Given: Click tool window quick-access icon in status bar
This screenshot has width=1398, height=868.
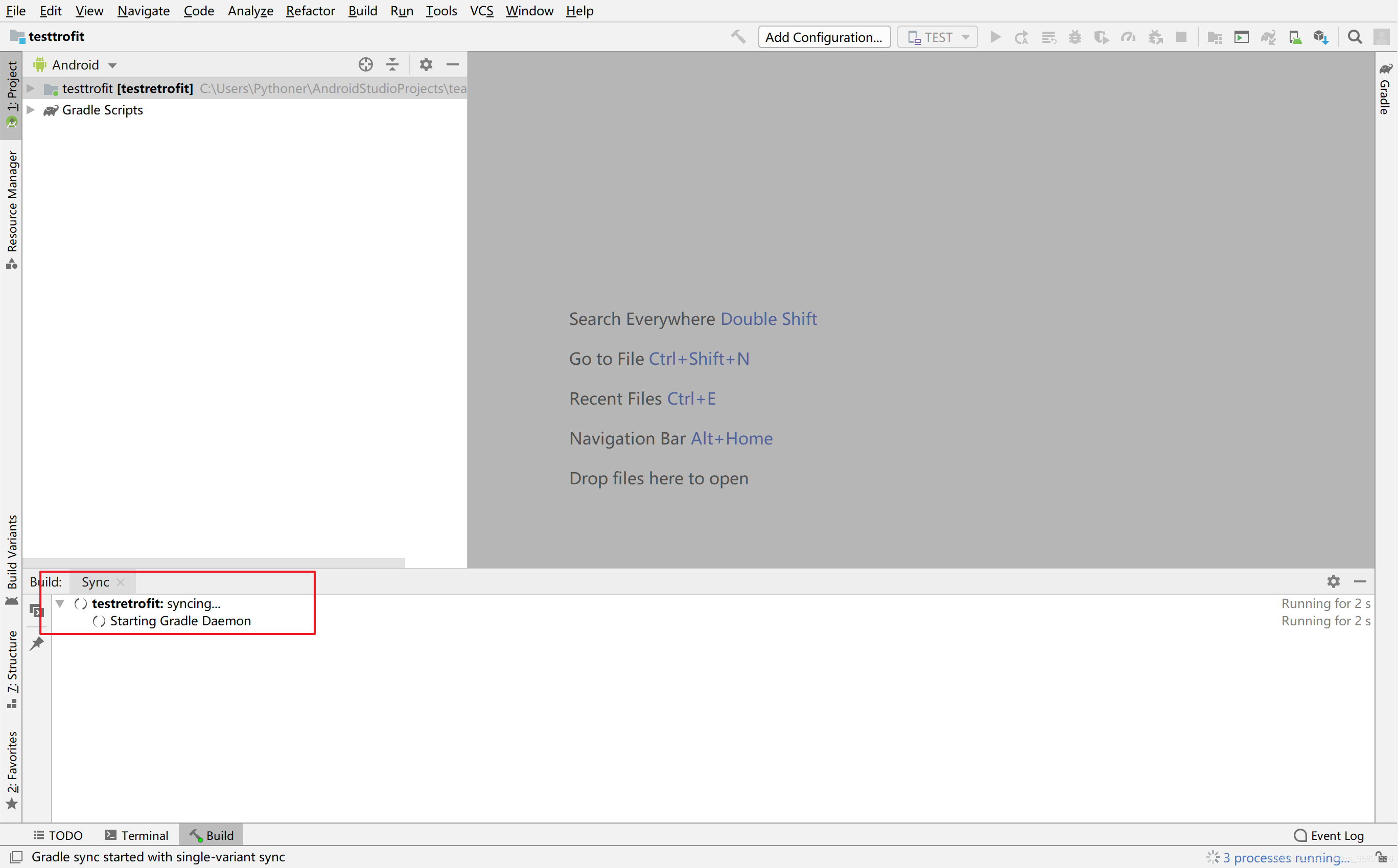Looking at the screenshot, I should point(16,857).
